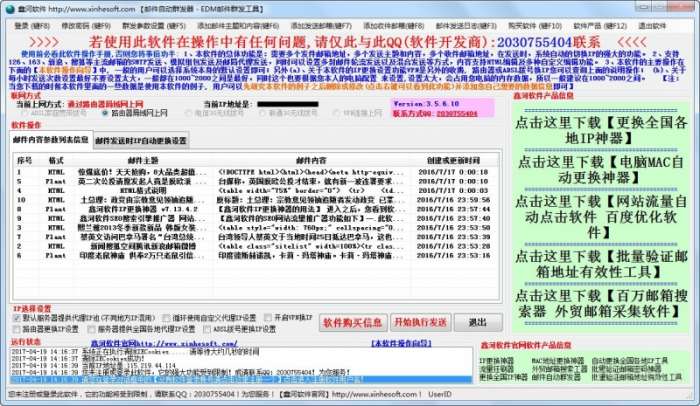Select the highlighted last log line
Viewport: 700px width, 406px height.
(x=241, y=379)
